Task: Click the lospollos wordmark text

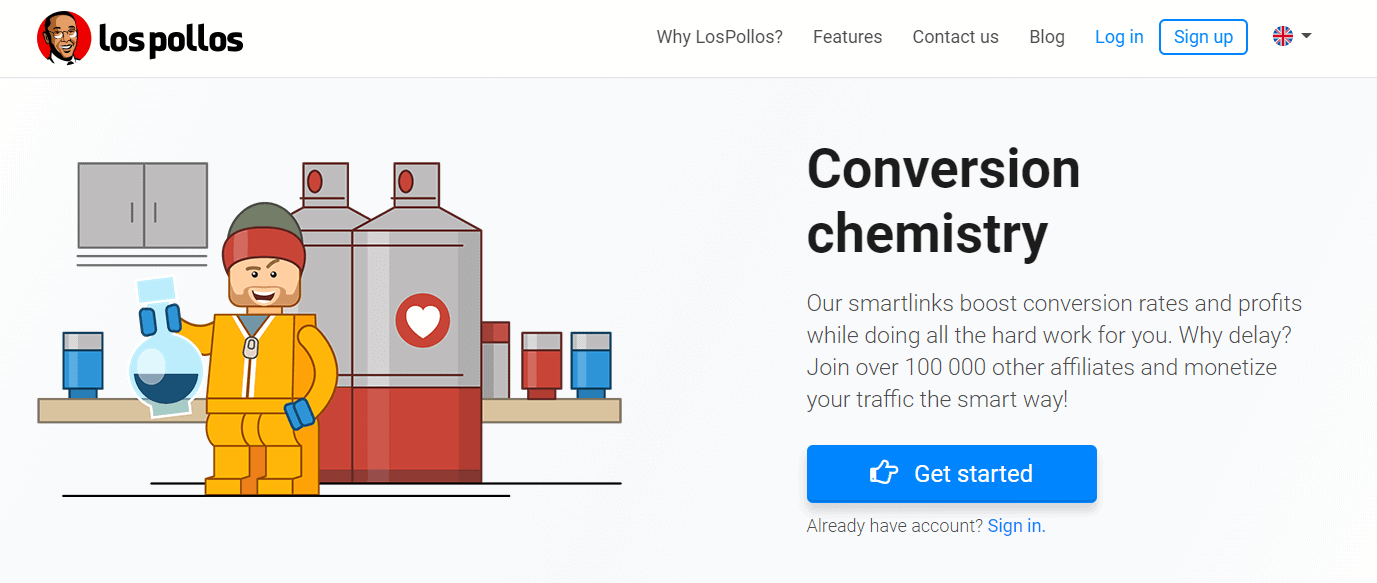Action: (x=171, y=40)
